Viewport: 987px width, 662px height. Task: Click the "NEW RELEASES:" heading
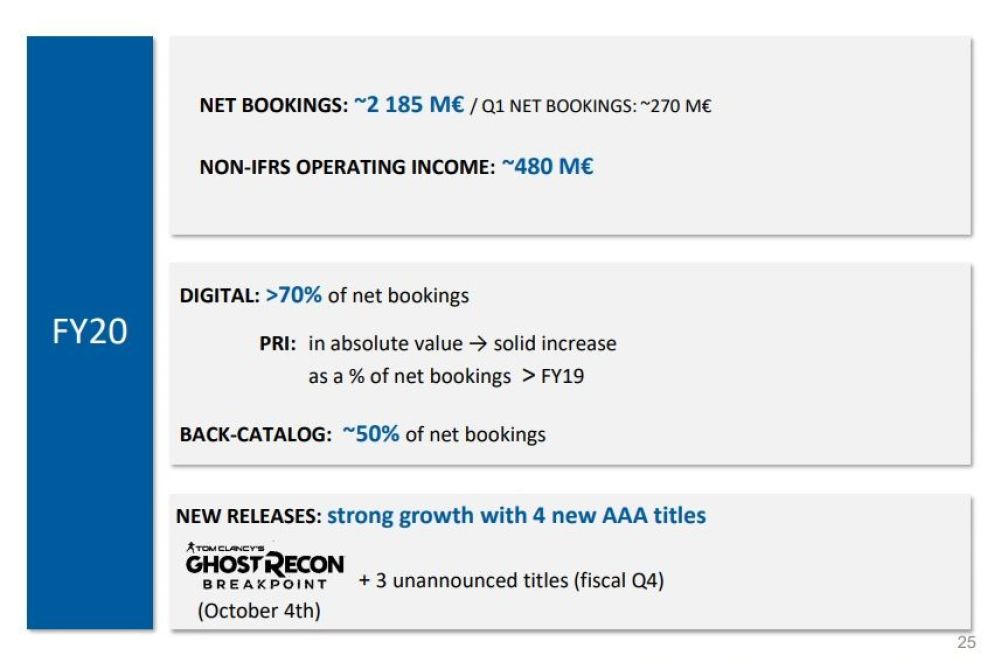pyautogui.click(x=248, y=516)
